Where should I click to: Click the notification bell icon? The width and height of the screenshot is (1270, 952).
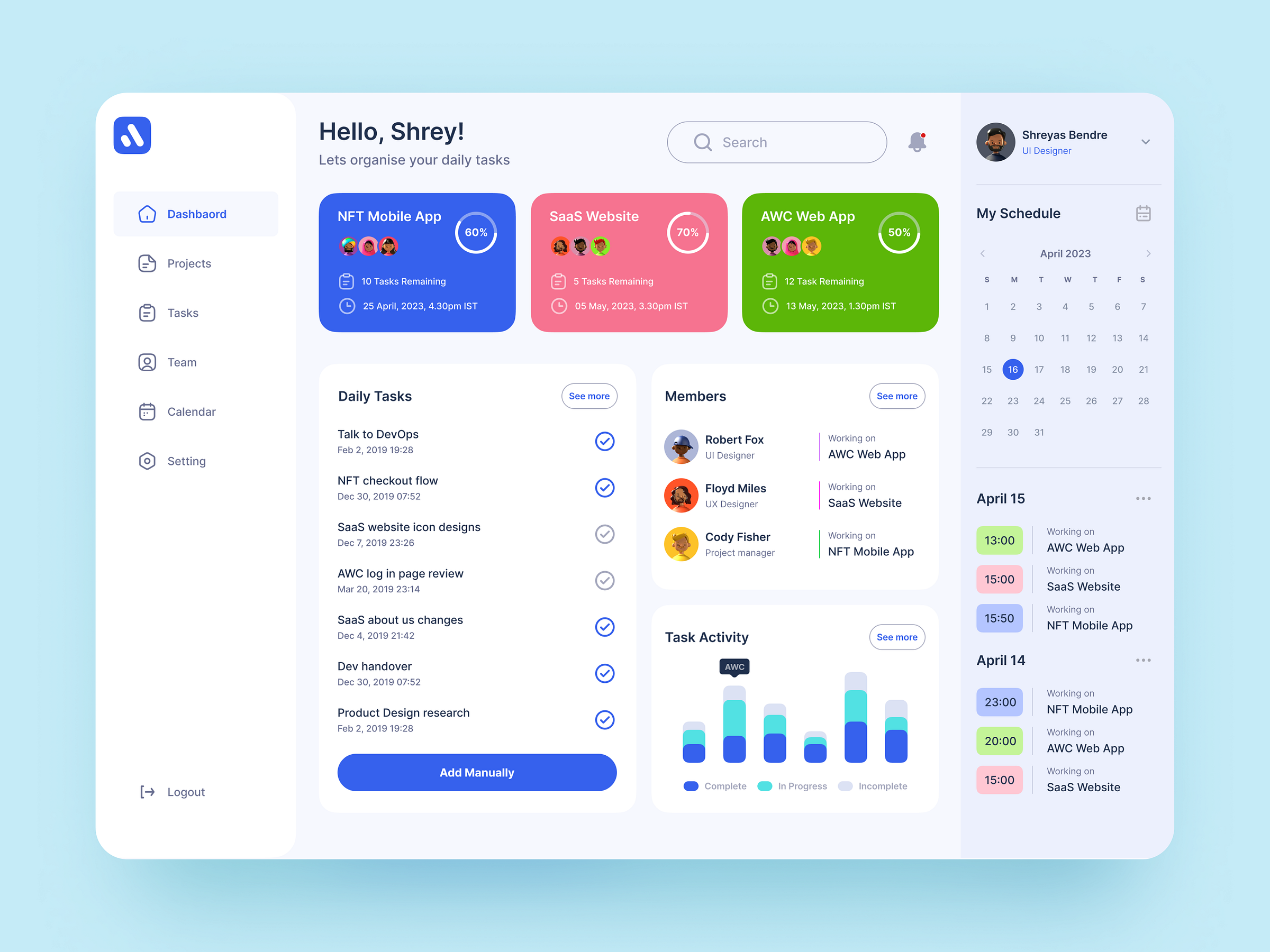pyautogui.click(x=919, y=142)
